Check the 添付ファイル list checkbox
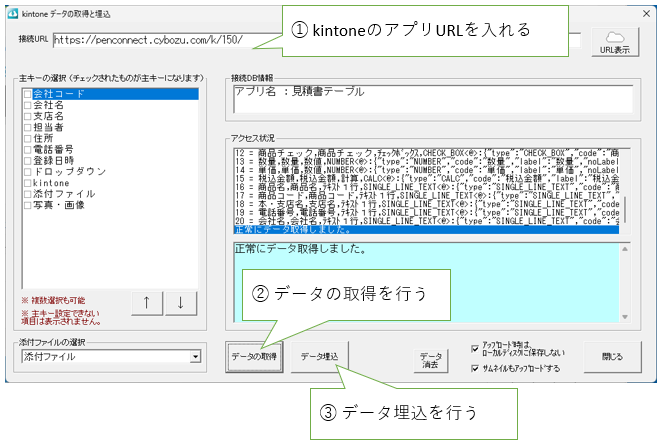The image size is (663, 445). click(x=28, y=194)
